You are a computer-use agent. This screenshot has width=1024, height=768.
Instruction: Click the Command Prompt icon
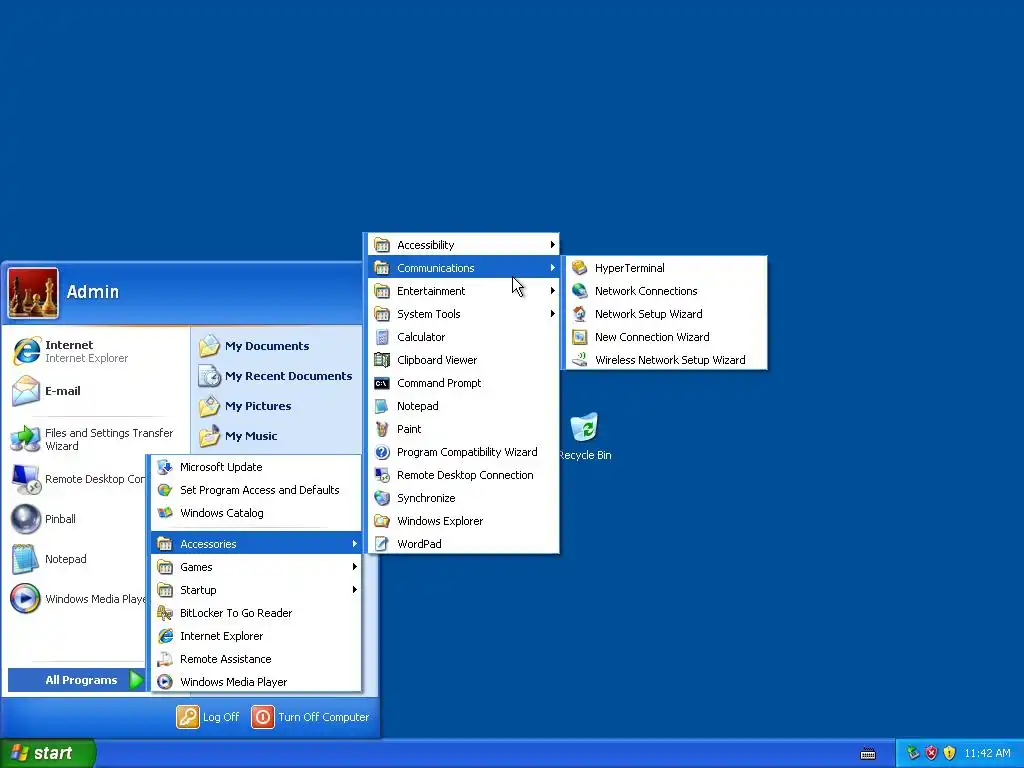(x=382, y=383)
